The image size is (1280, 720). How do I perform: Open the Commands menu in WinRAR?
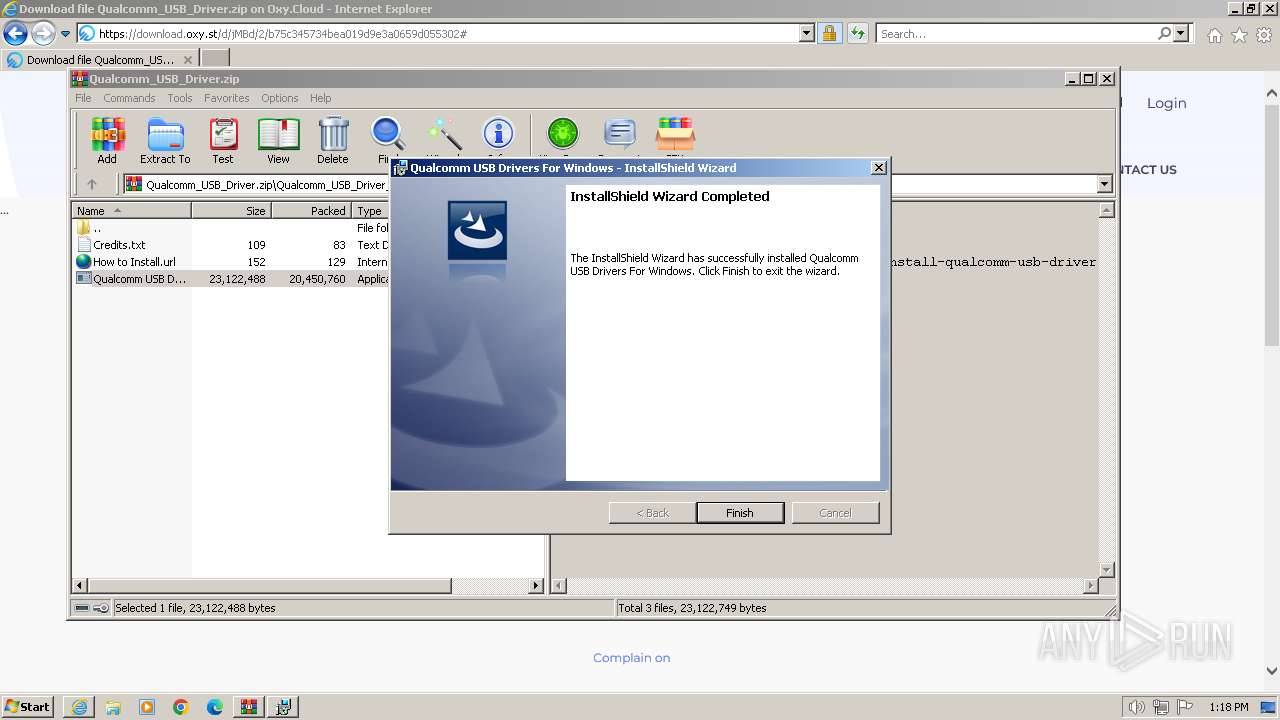129,98
